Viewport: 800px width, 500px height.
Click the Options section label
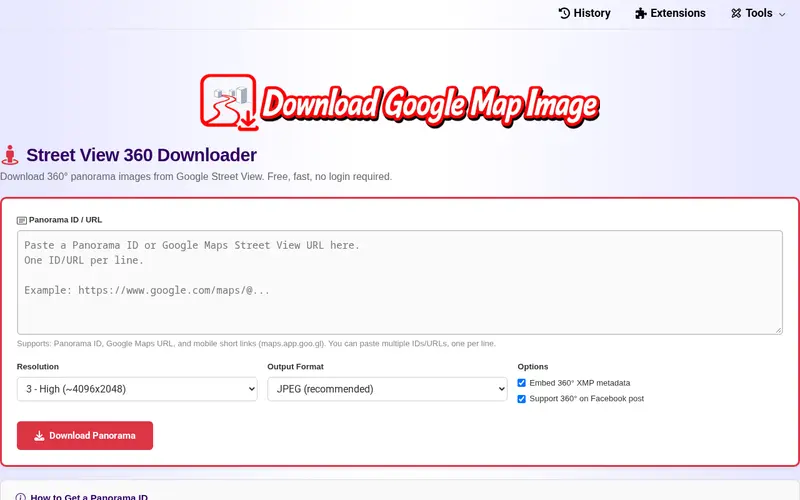tap(533, 366)
